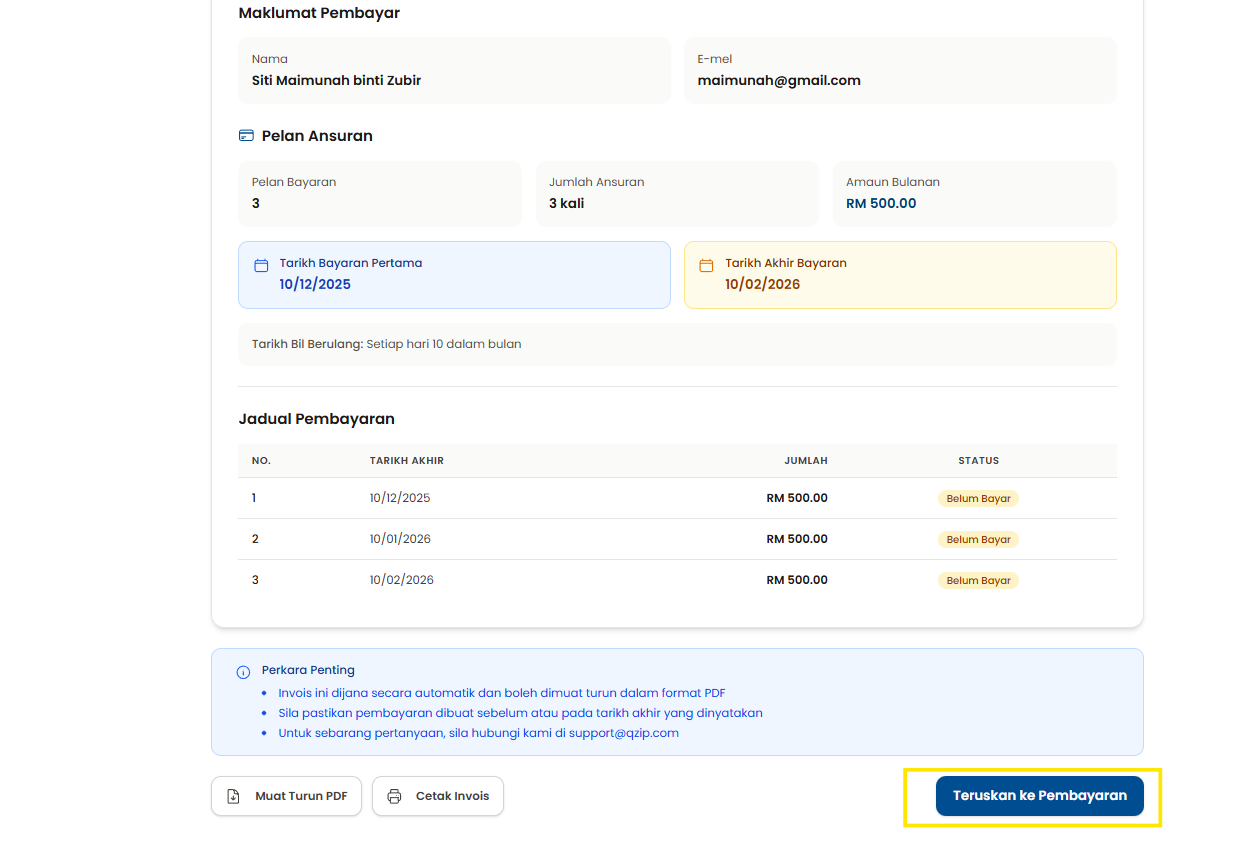Click the Belum Bayar badge for installment 3

(x=978, y=580)
